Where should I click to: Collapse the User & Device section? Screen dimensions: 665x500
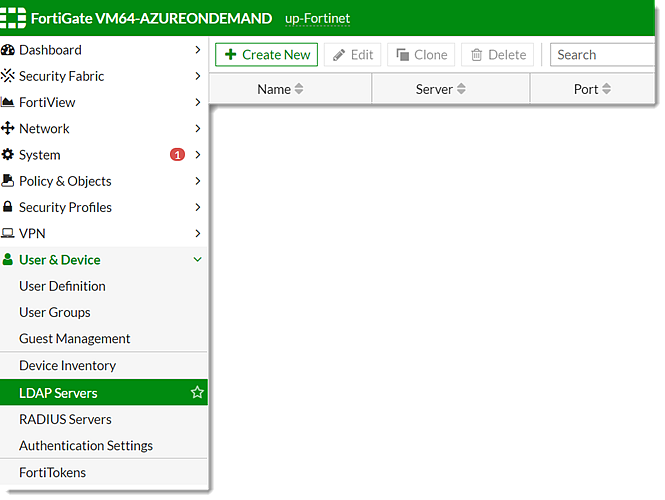click(x=197, y=260)
